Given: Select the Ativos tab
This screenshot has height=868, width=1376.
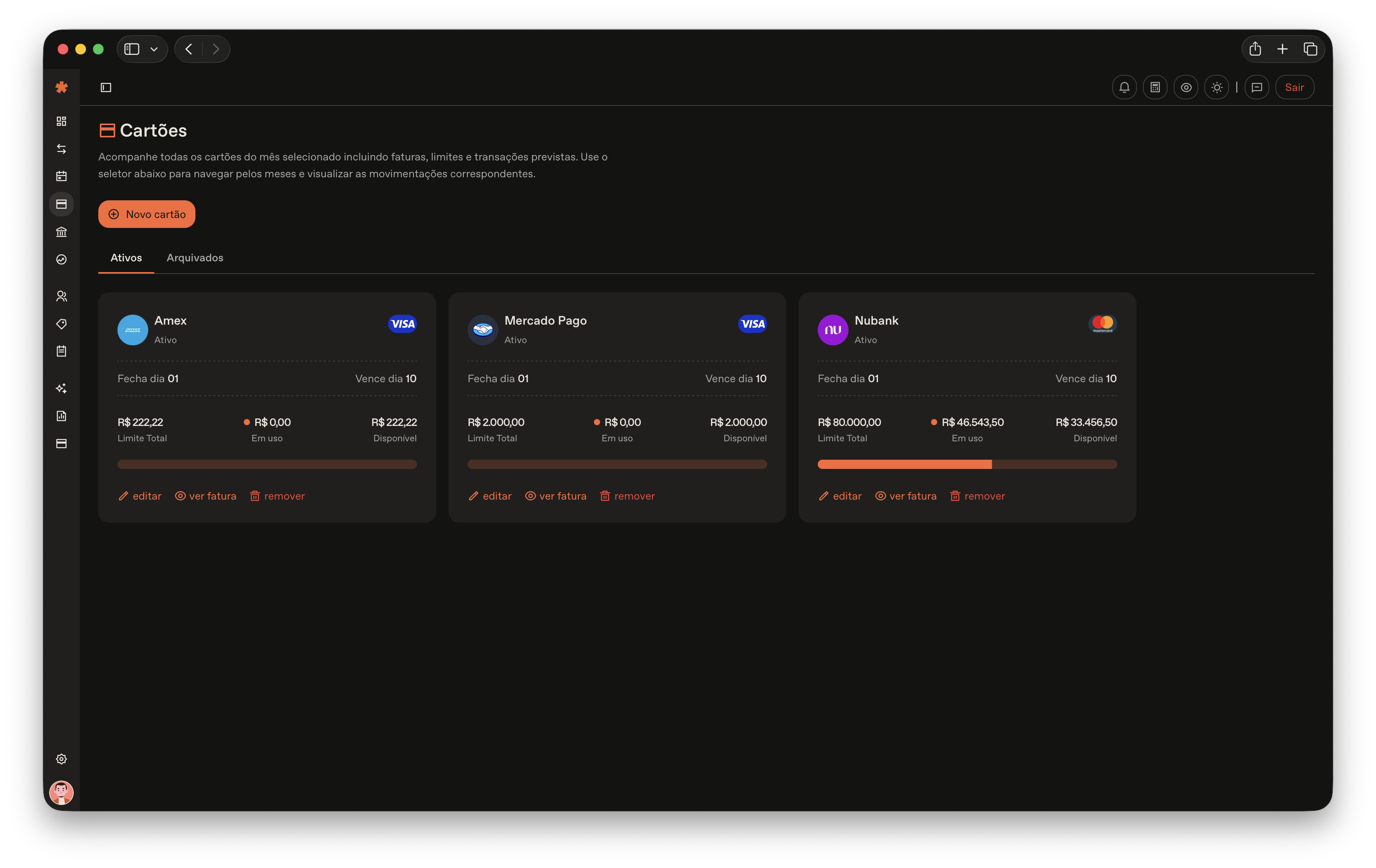Looking at the screenshot, I should (x=126, y=257).
